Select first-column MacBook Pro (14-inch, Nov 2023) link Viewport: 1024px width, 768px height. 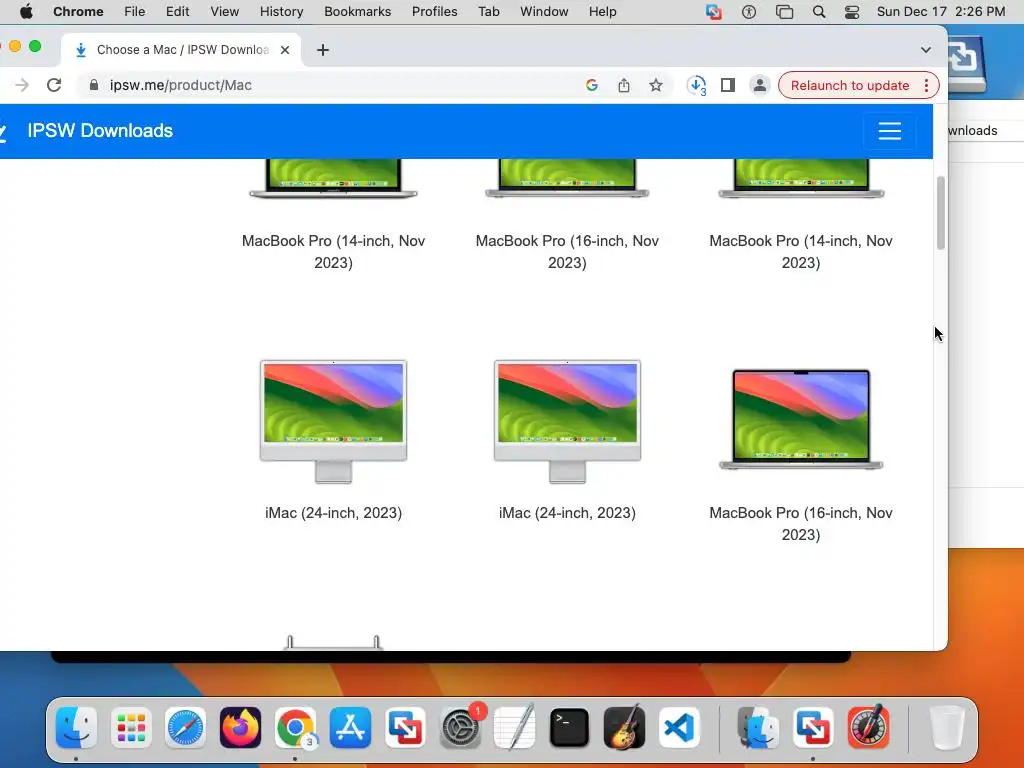click(x=333, y=251)
